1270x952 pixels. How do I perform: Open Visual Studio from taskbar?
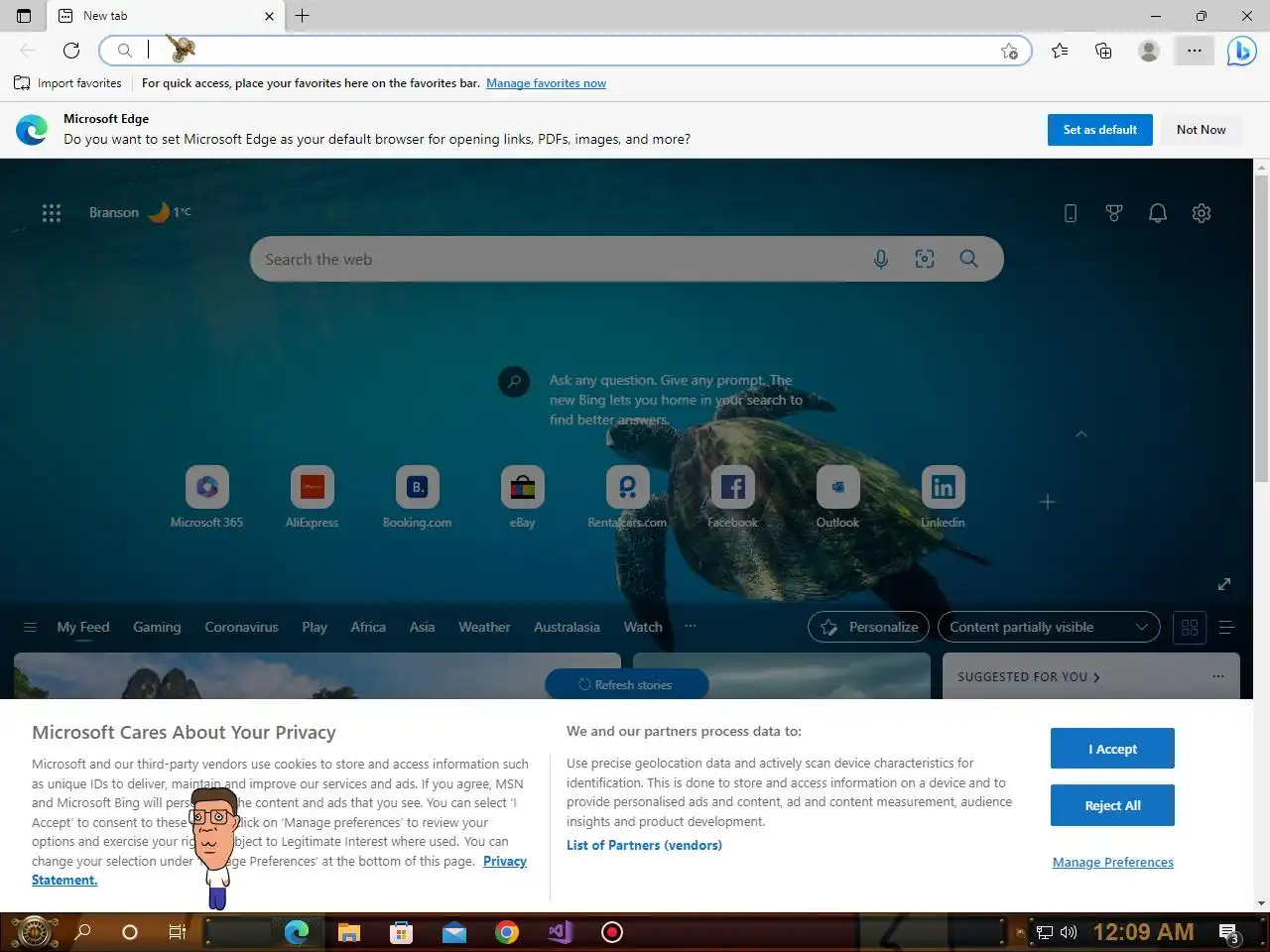point(560,932)
